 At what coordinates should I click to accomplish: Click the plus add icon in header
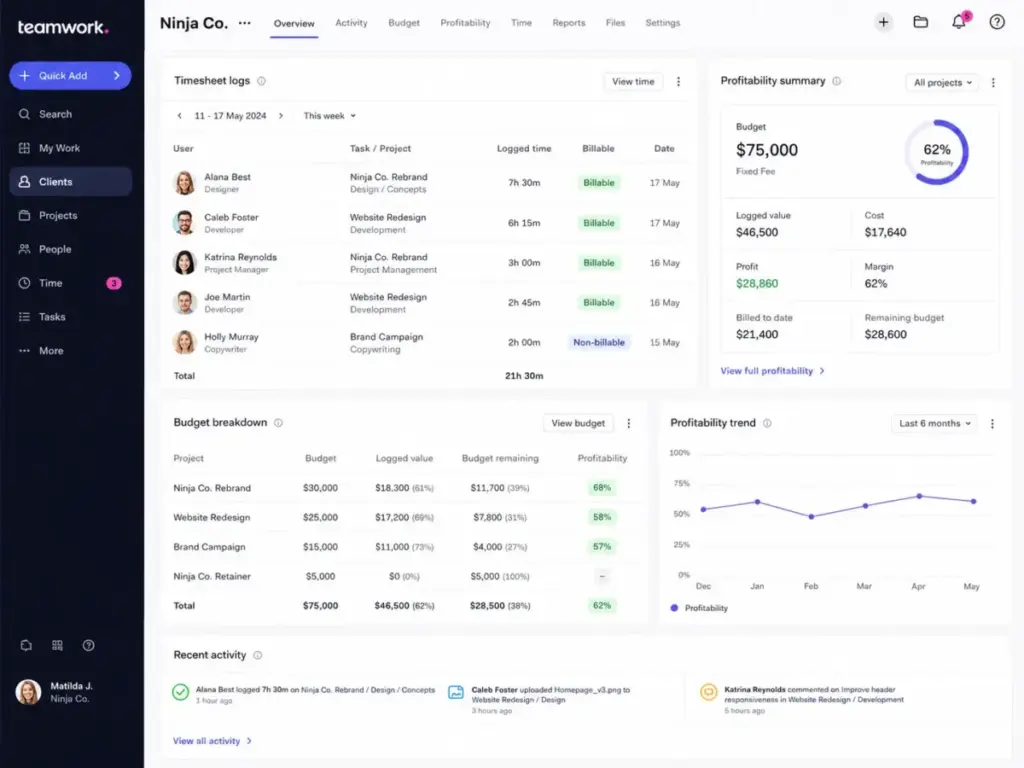[x=883, y=22]
